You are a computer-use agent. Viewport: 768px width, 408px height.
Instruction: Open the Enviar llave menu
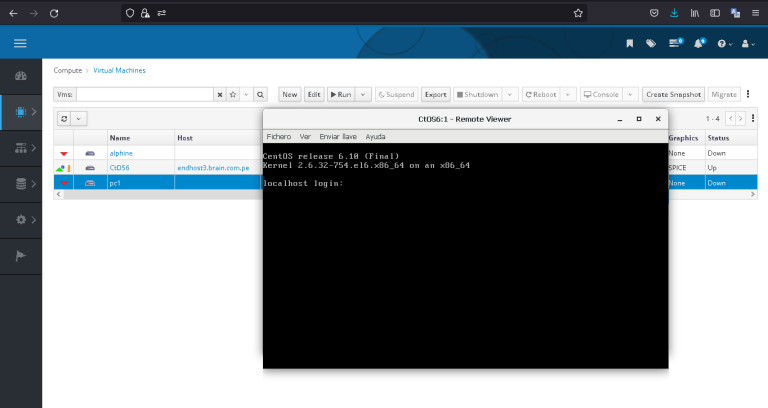click(x=337, y=136)
